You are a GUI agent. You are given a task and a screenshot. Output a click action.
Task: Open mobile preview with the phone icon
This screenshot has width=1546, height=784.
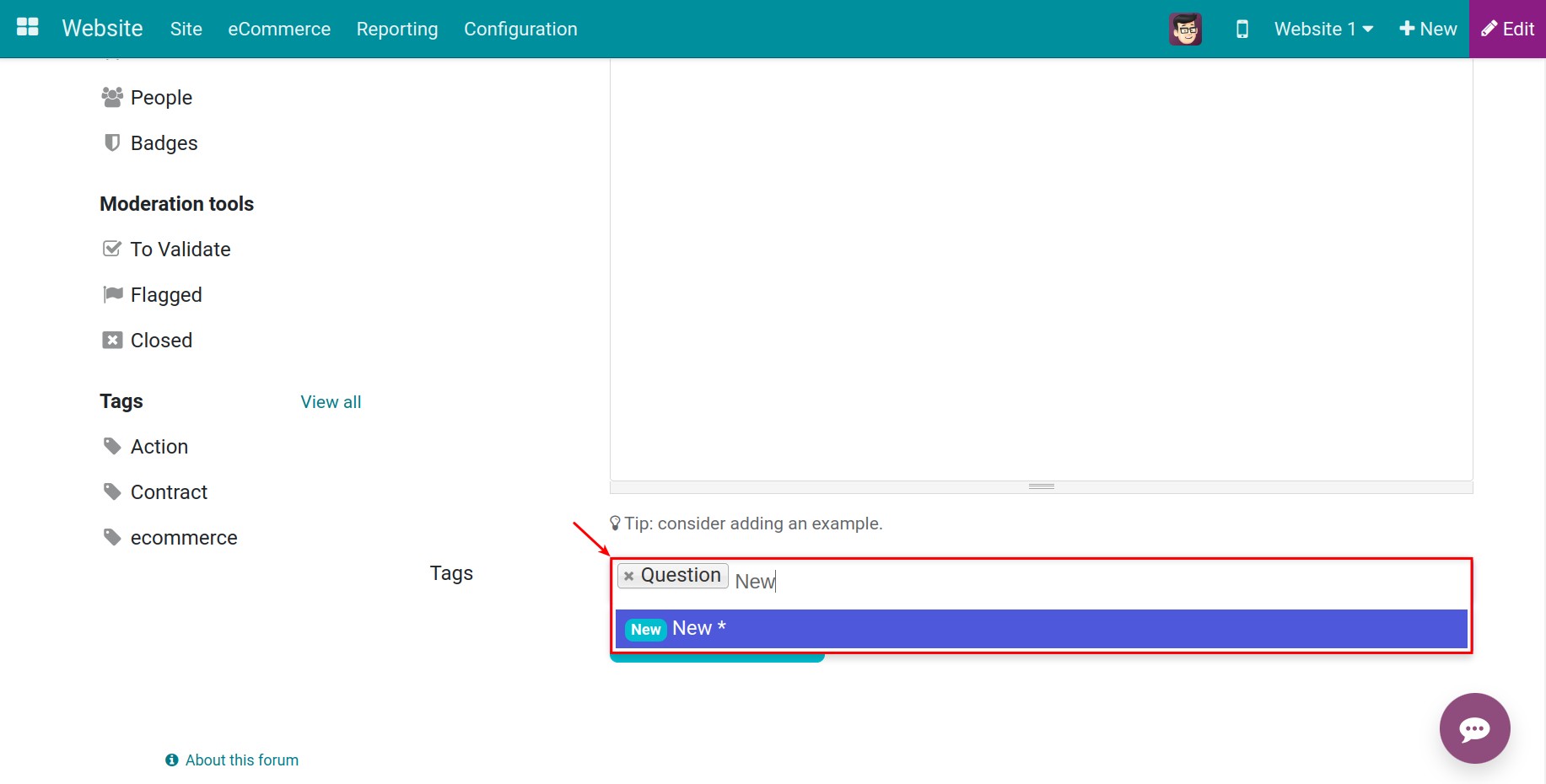point(1241,28)
